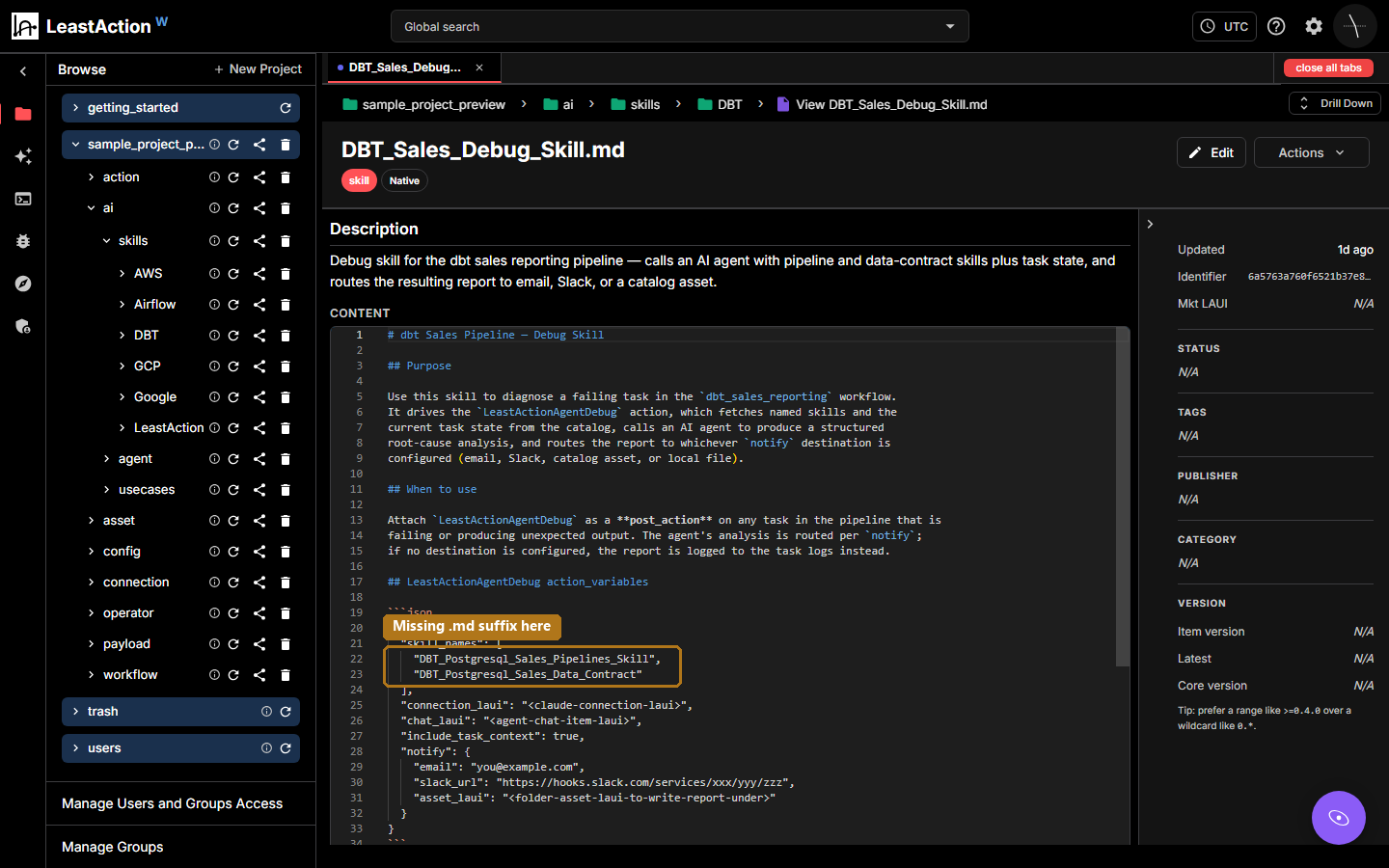The height and width of the screenshot is (868, 1389).
Task: Share the GCP folder
Action: click(x=259, y=366)
